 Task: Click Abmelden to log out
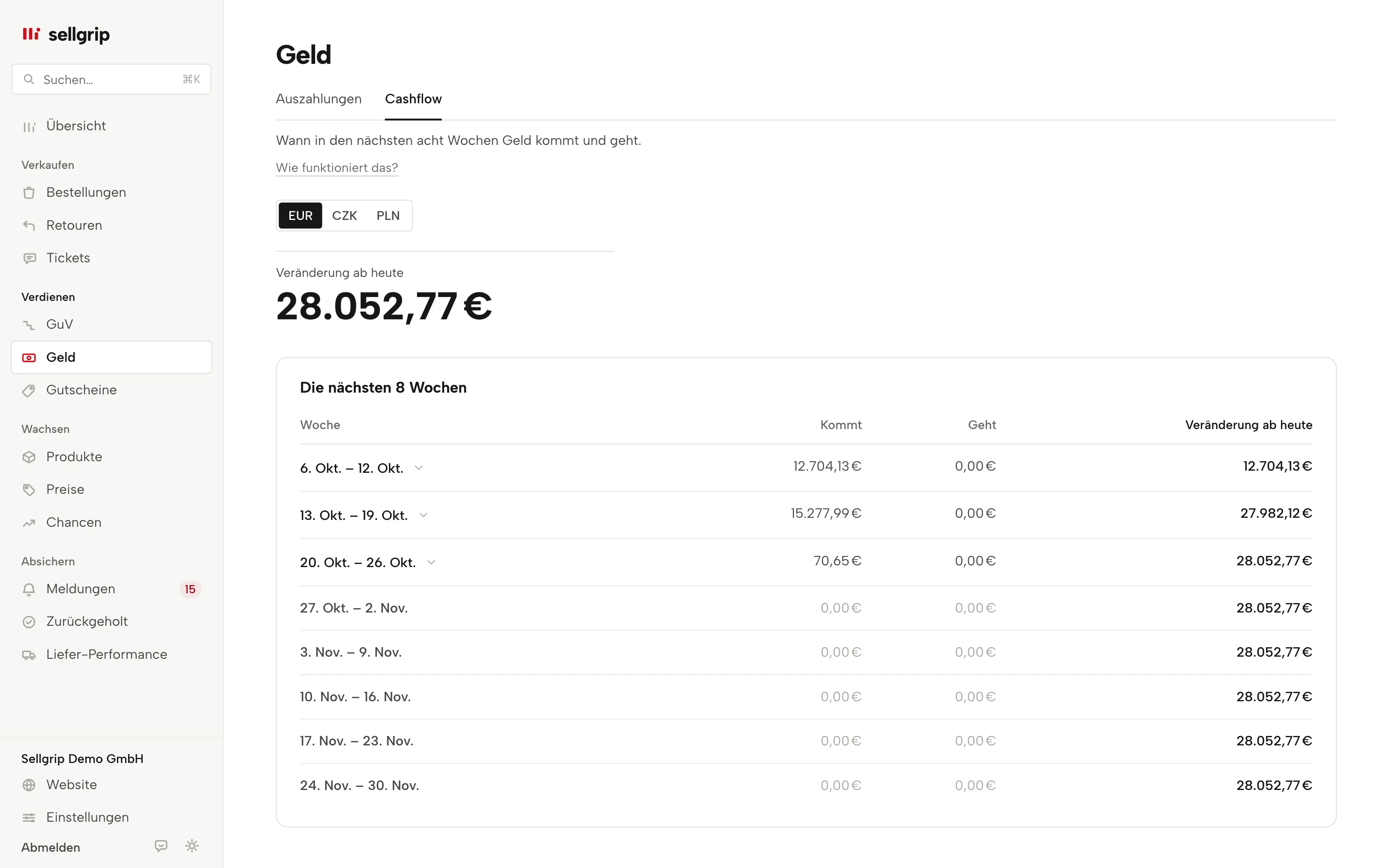(x=51, y=847)
